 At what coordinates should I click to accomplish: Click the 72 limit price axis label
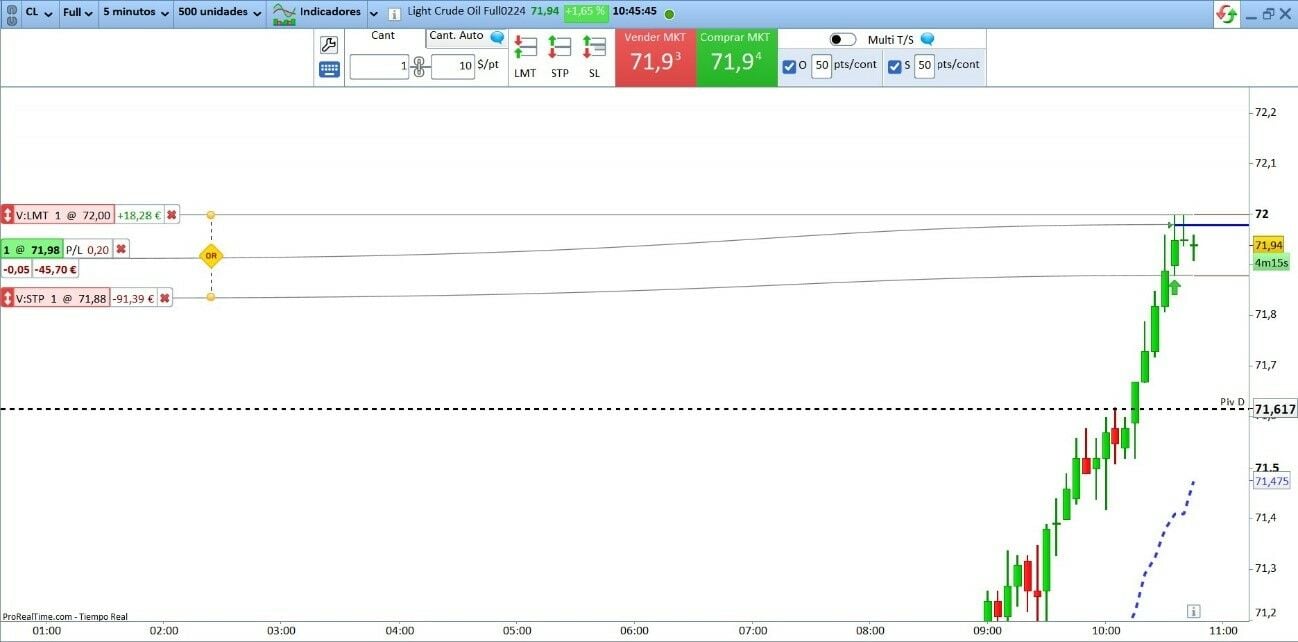tap(1261, 214)
